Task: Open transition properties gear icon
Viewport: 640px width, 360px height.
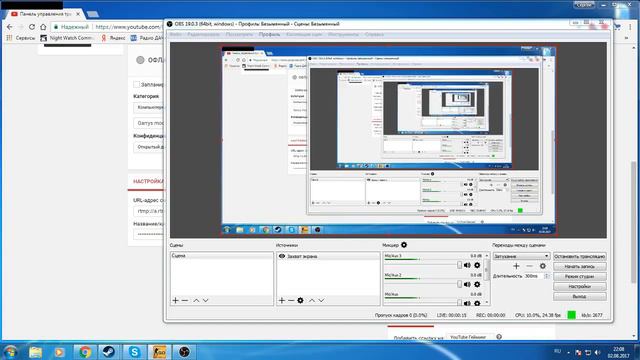Action: [x=542, y=266]
